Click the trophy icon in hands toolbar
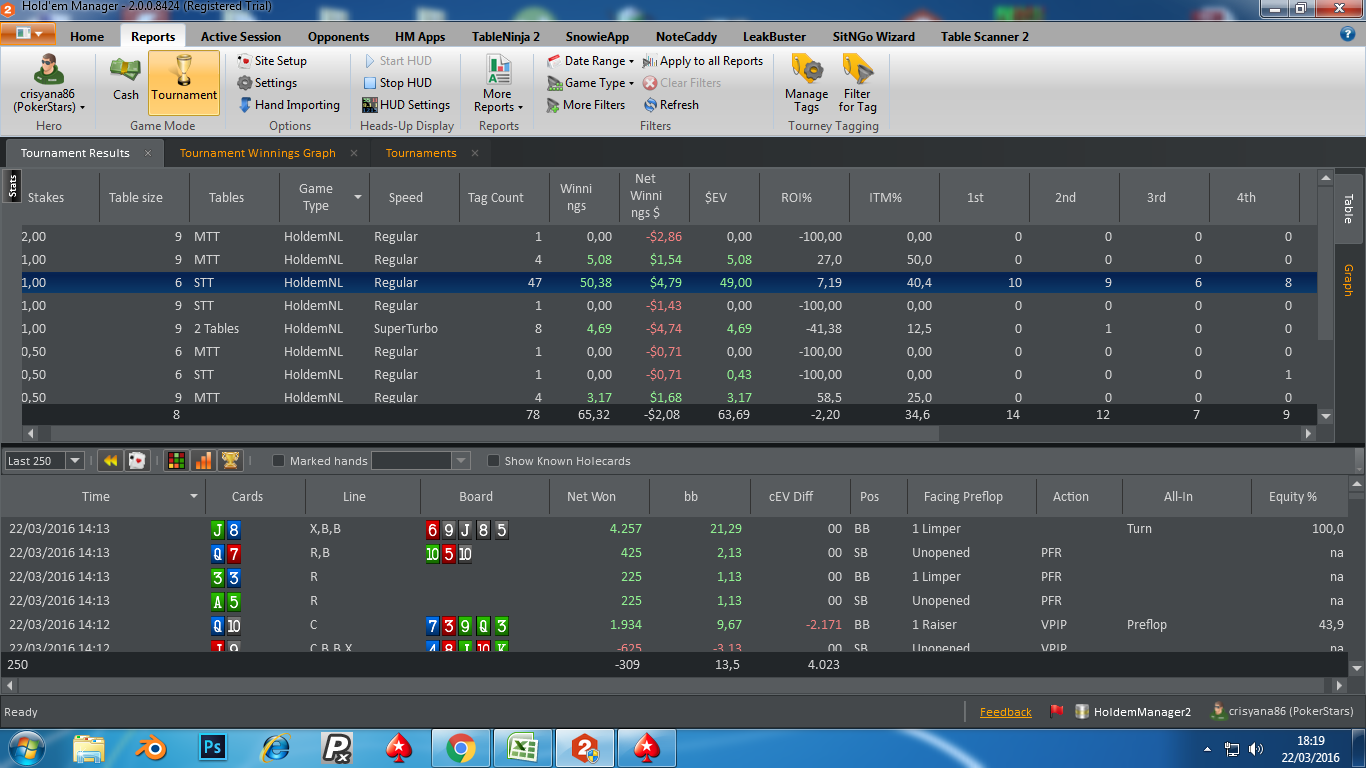 [x=230, y=461]
